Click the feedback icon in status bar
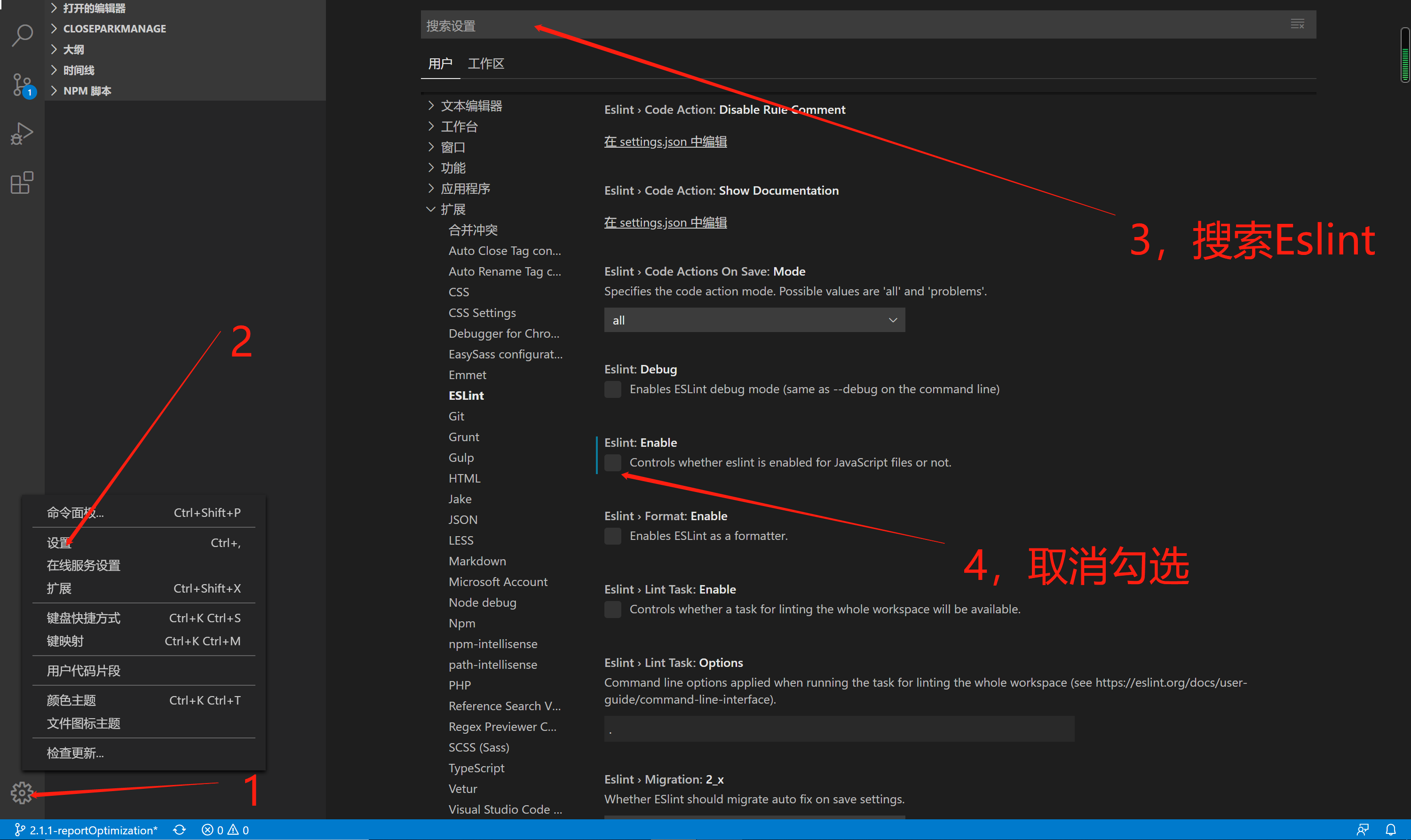1411x840 pixels. 1363,830
